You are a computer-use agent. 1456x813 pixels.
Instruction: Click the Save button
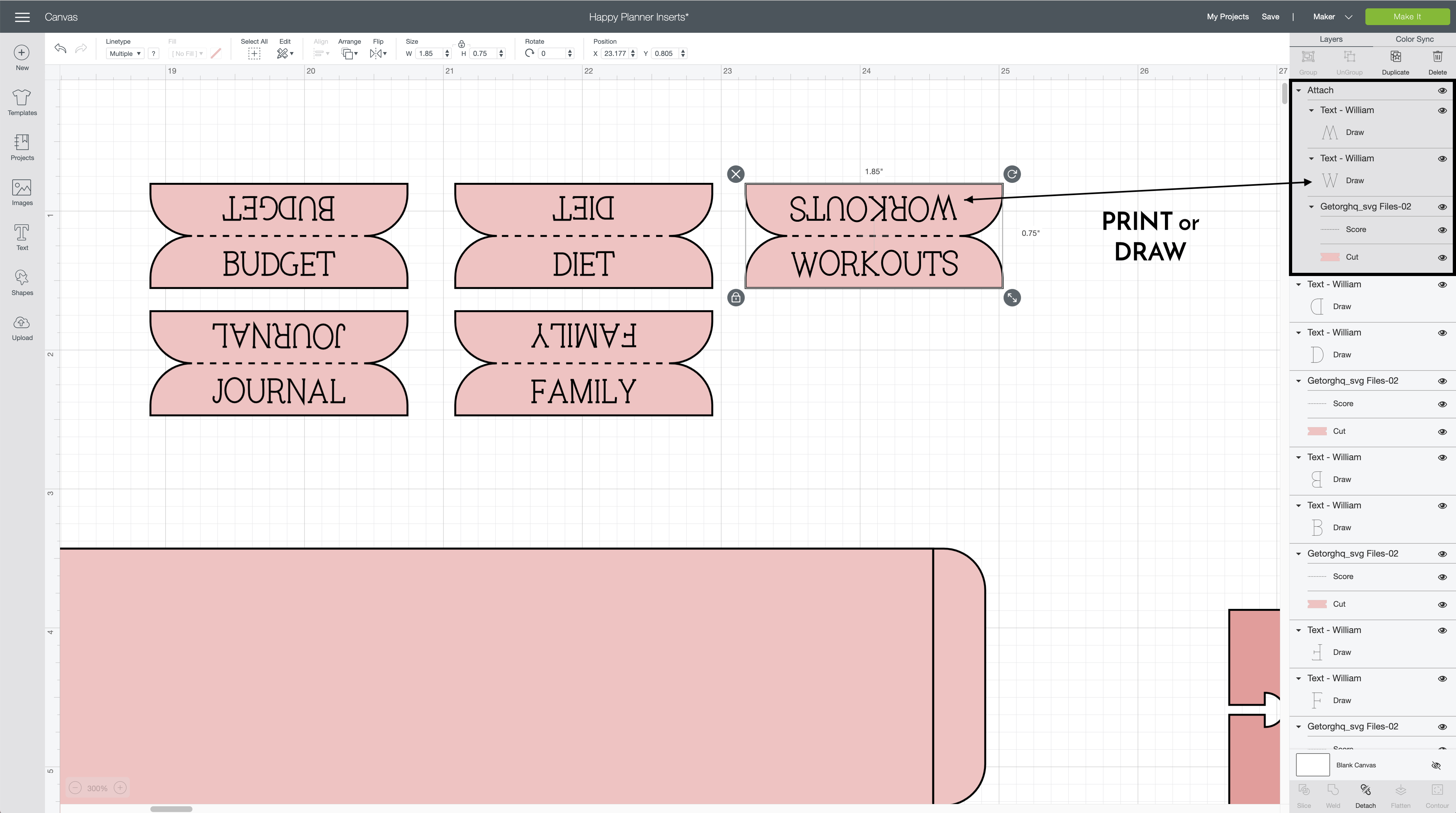click(1270, 17)
